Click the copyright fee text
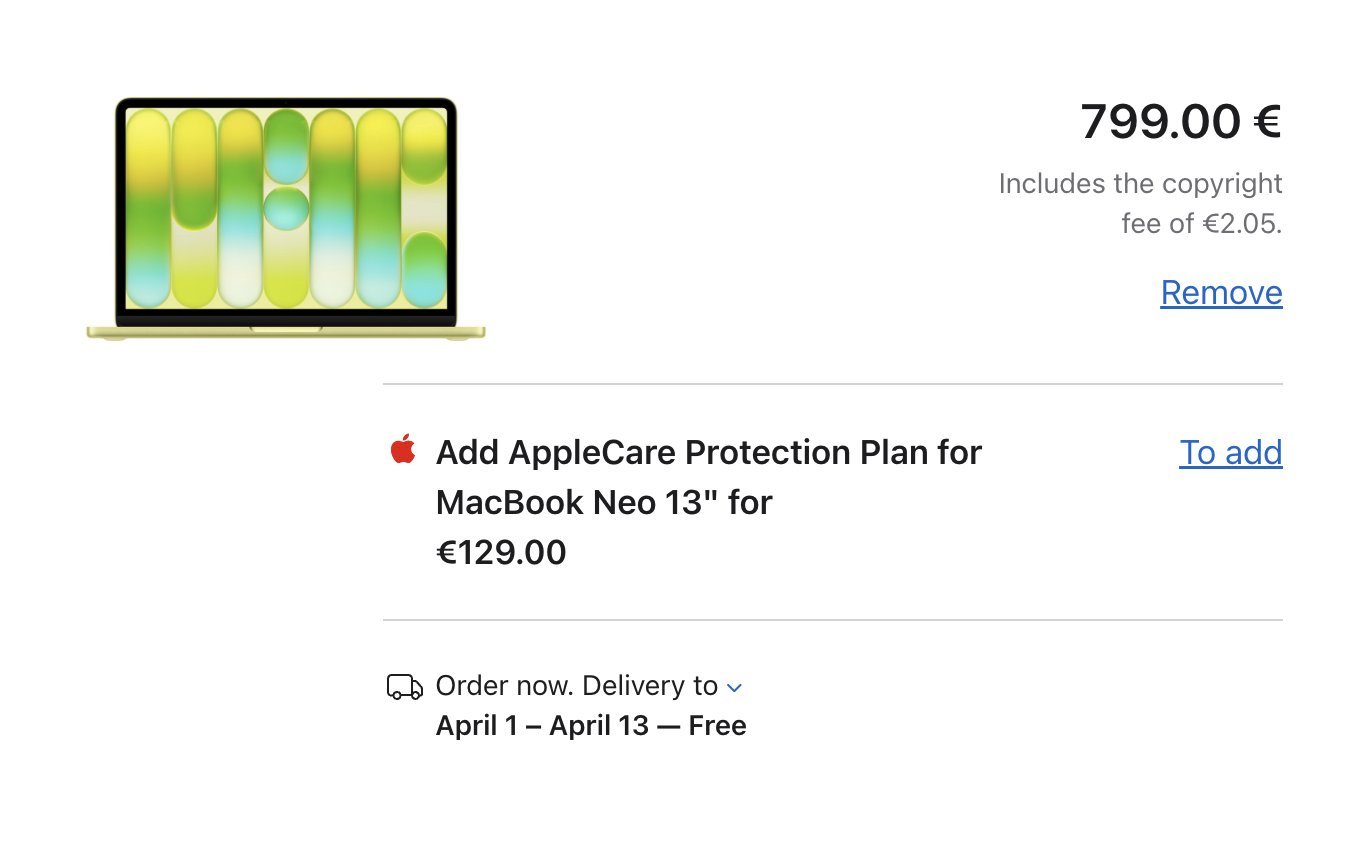1360x860 pixels. pos(1140,203)
